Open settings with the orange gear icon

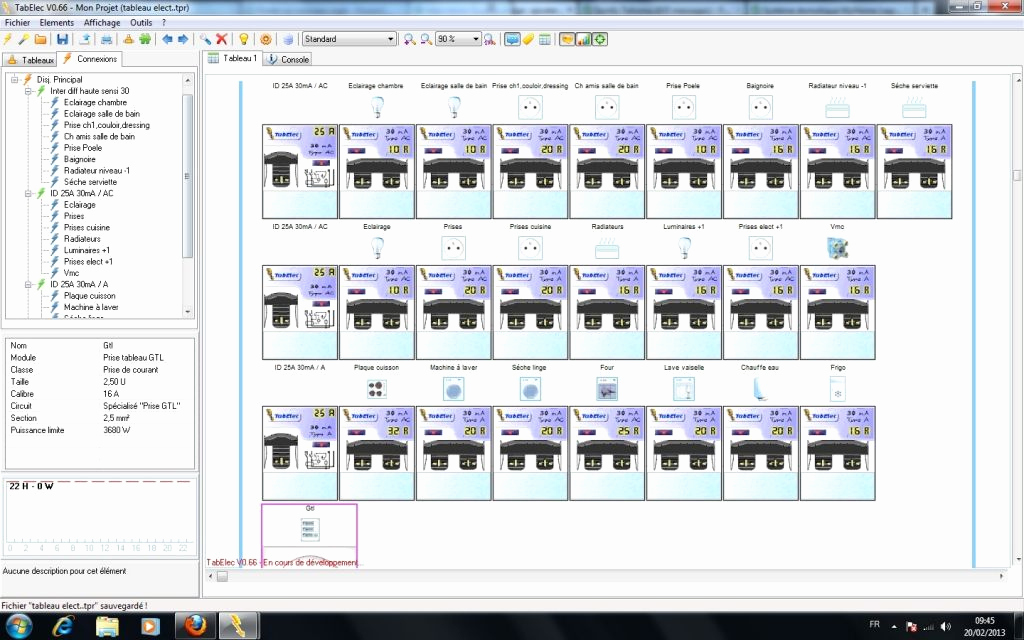(266, 39)
